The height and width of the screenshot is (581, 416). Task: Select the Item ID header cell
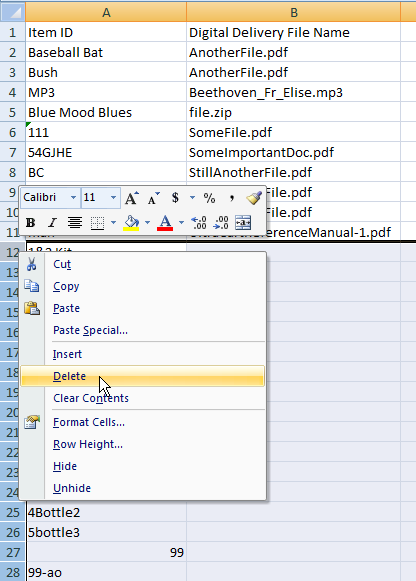point(106,33)
